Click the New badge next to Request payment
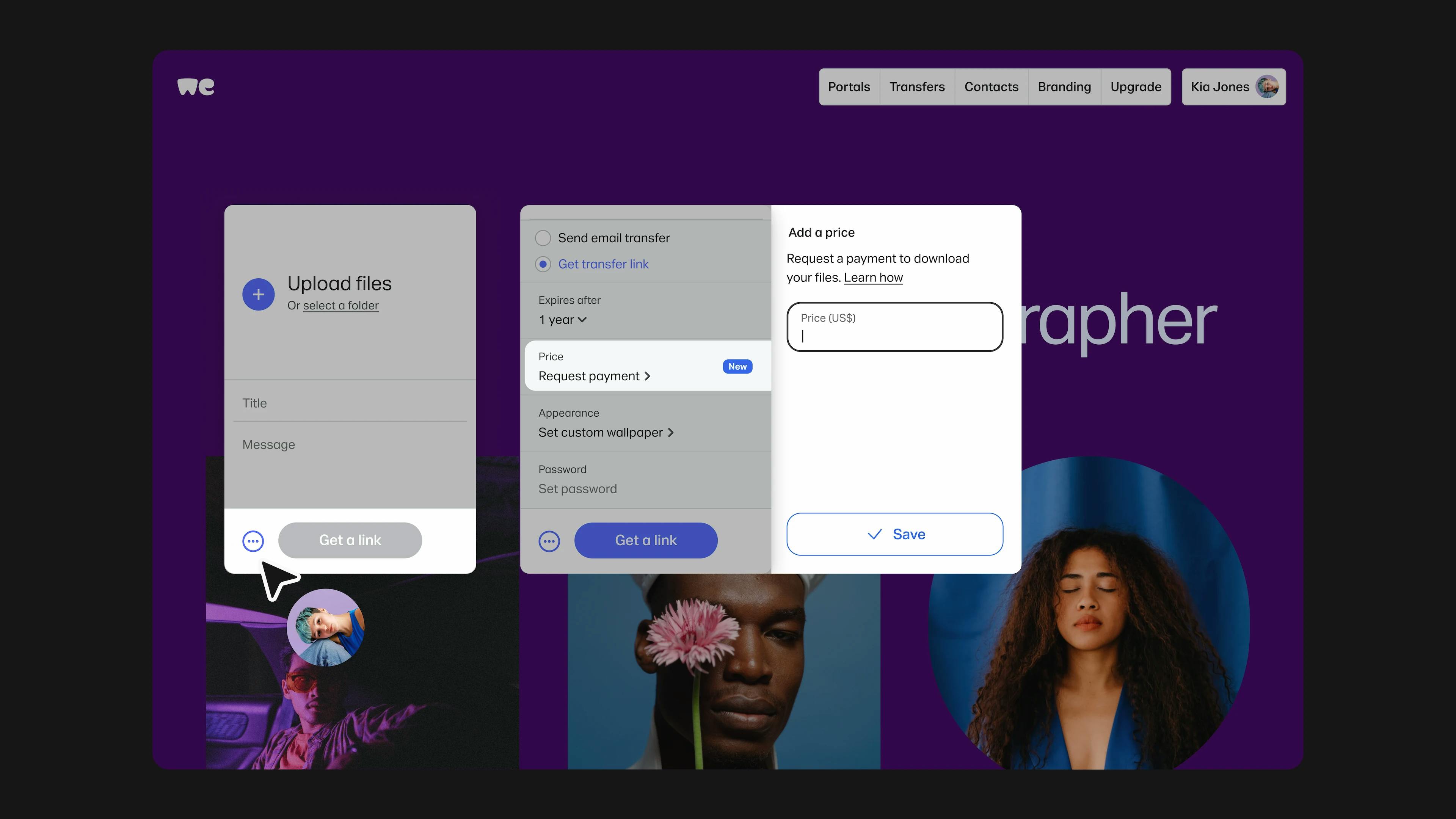 [x=737, y=366]
